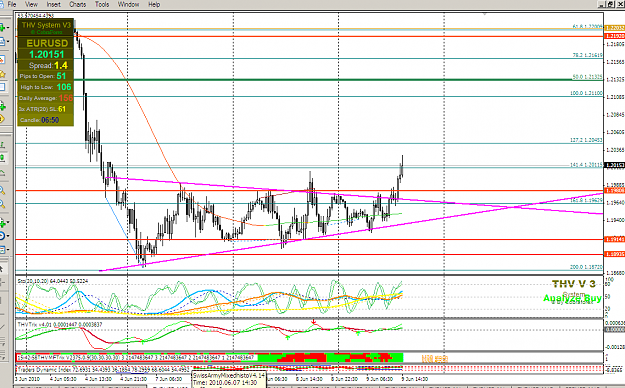Click the Zoom Out magnifier icon
This screenshot has height=388, width=625.
point(2,204)
